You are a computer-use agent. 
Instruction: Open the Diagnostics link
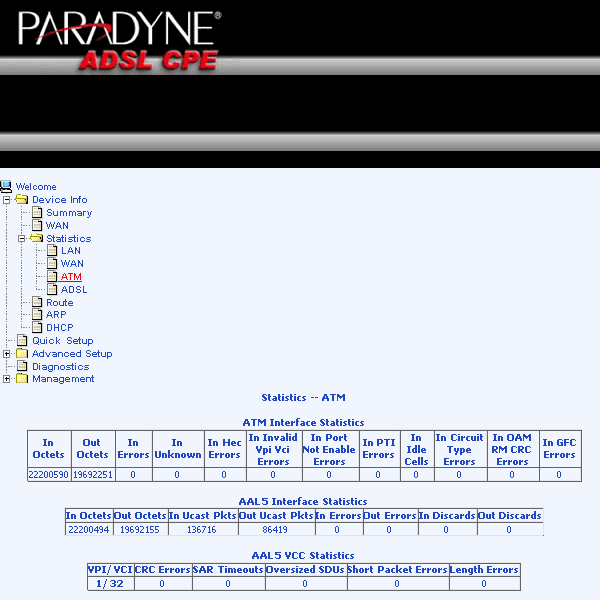pos(60,367)
